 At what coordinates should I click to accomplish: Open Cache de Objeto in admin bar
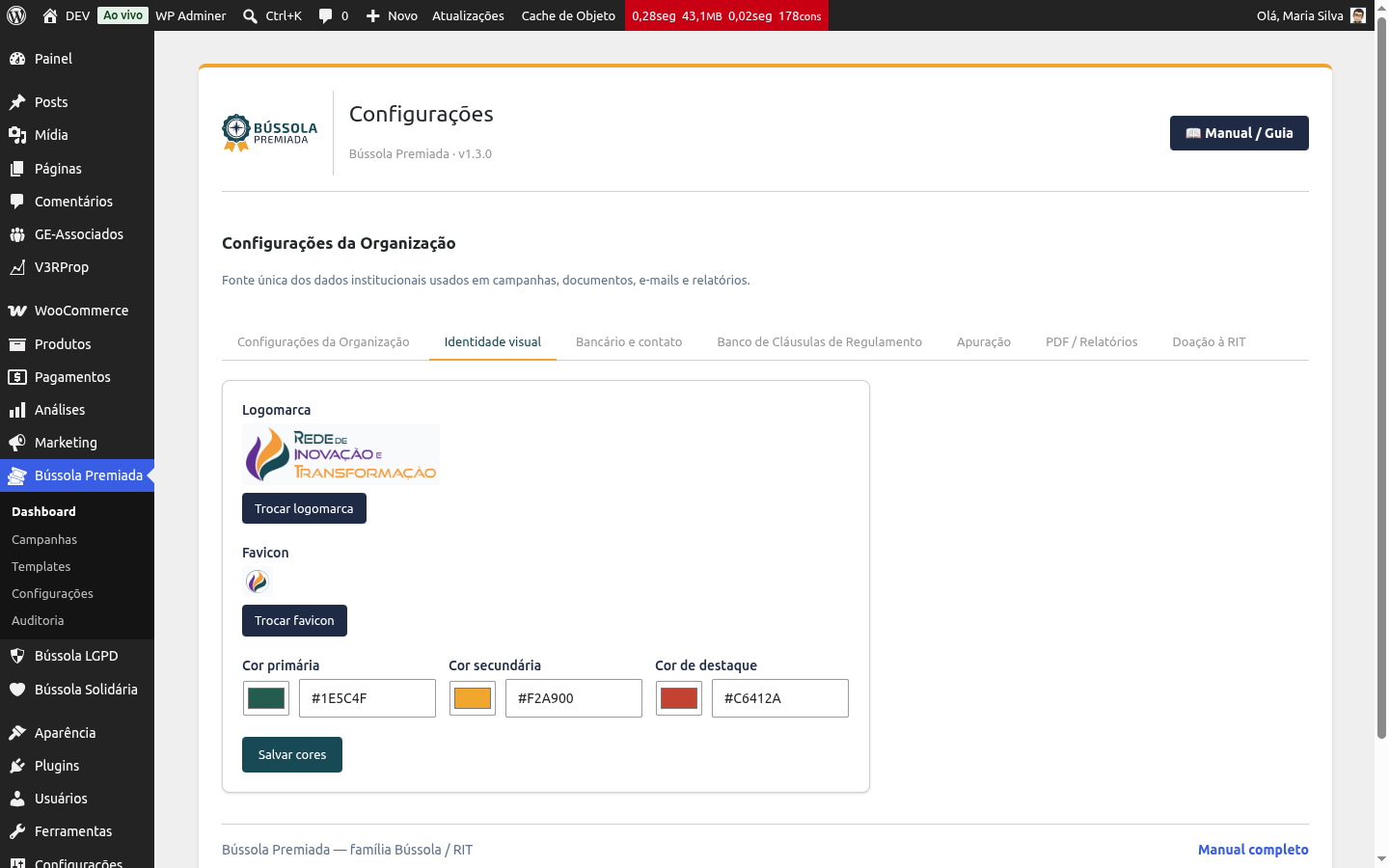(568, 15)
